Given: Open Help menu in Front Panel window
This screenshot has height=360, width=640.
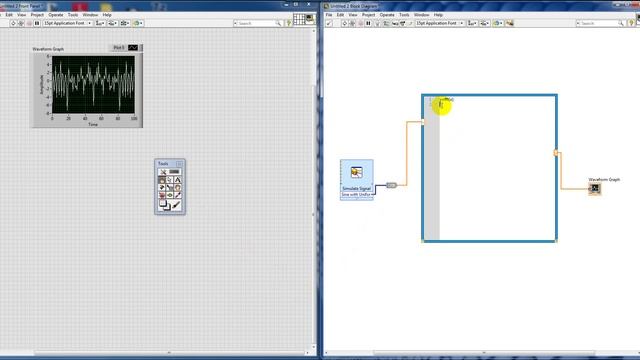Looking at the screenshot, I should [x=107, y=15].
